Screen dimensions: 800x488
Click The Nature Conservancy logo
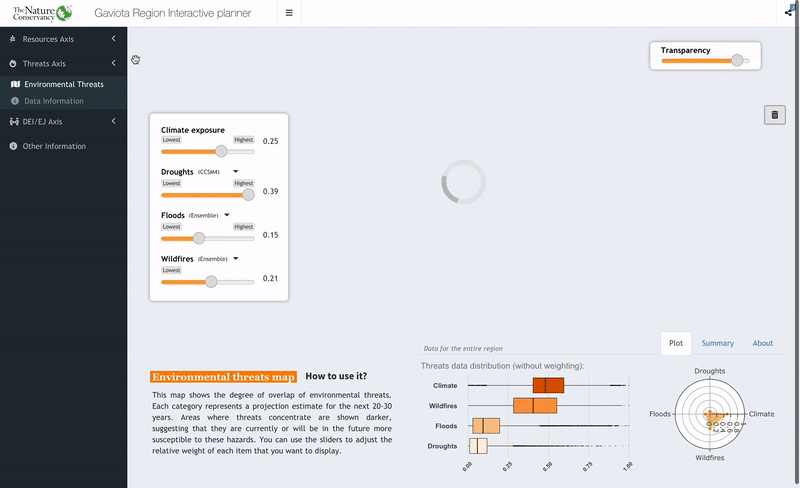[42, 13]
